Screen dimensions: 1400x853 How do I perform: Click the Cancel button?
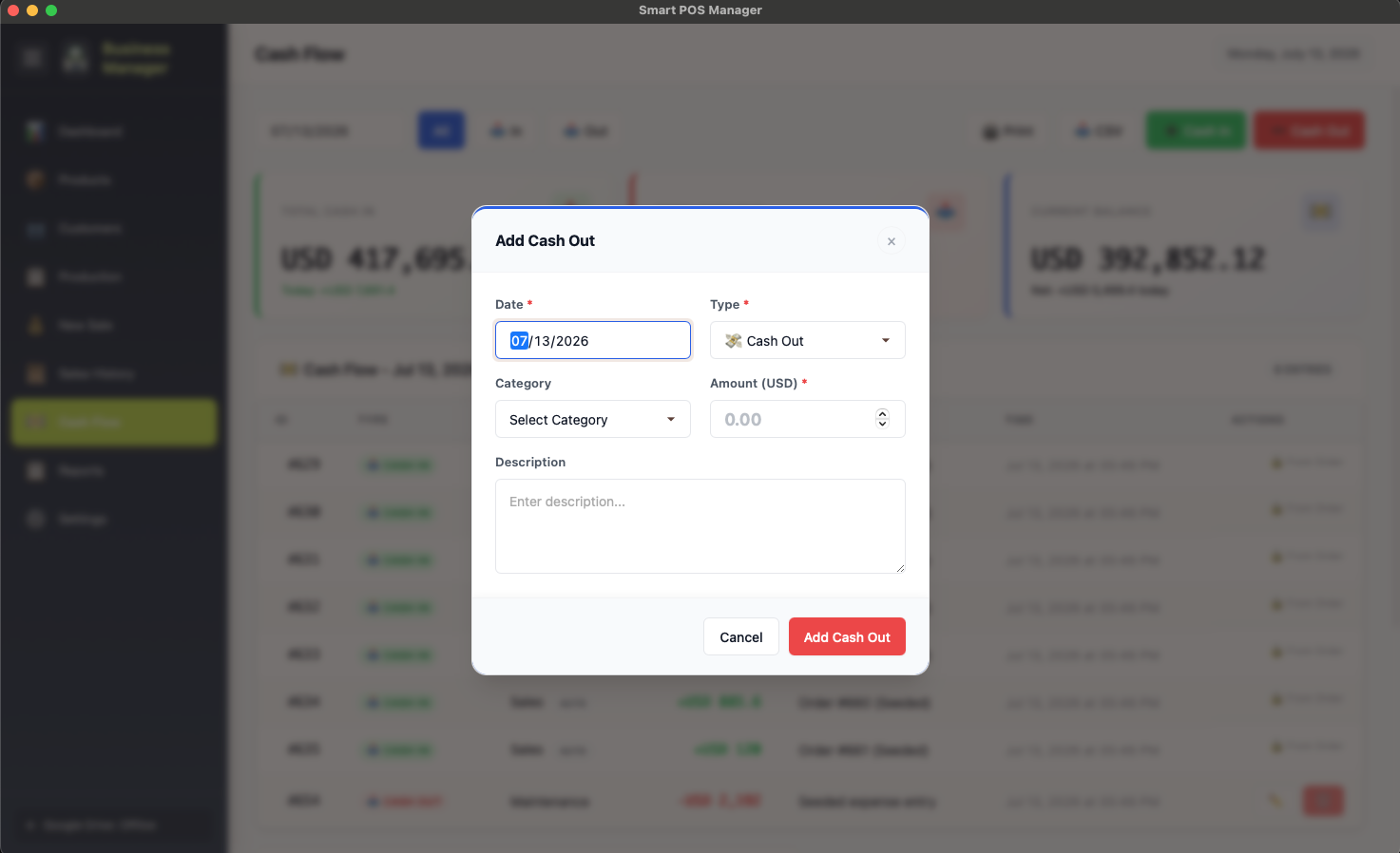[740, 636]
